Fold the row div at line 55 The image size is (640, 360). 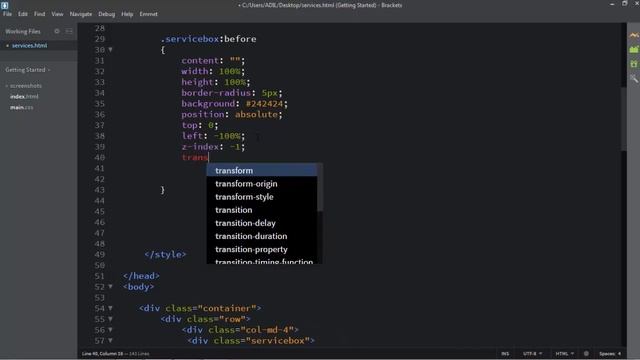coord(110,319)
